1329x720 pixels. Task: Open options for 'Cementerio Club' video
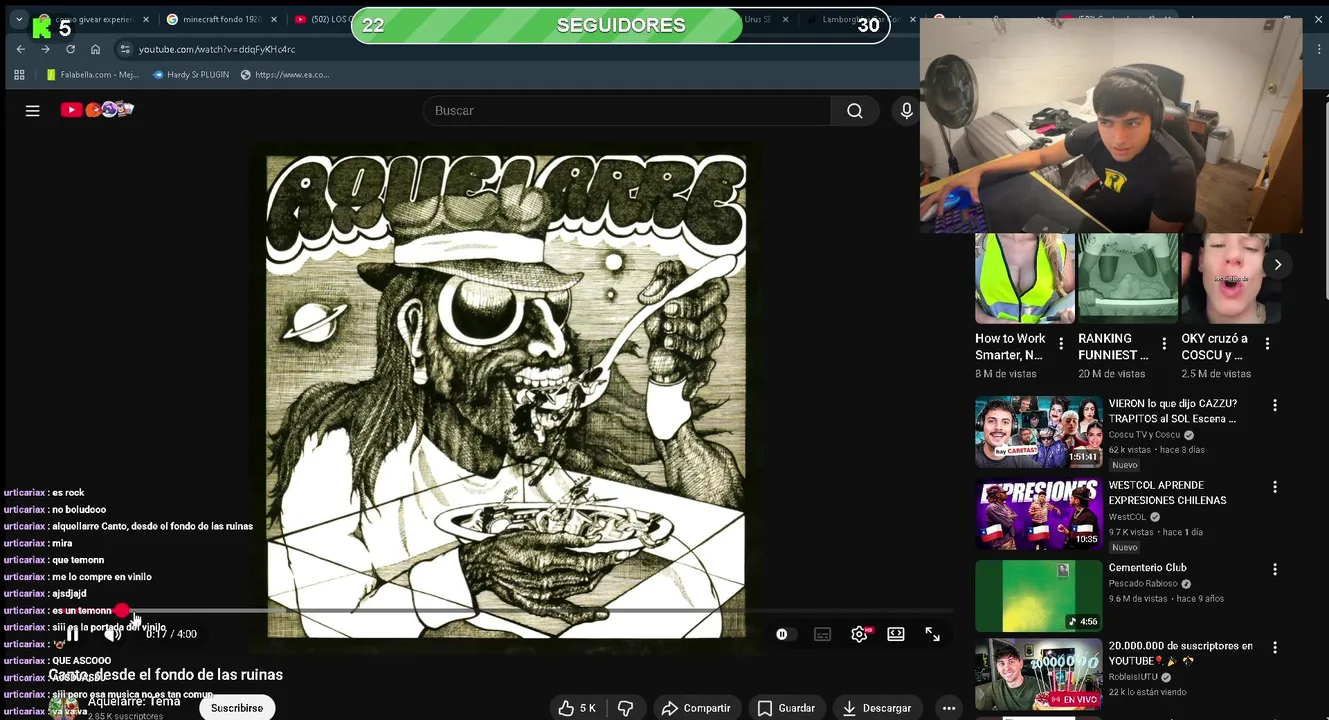pos(1274,569)
